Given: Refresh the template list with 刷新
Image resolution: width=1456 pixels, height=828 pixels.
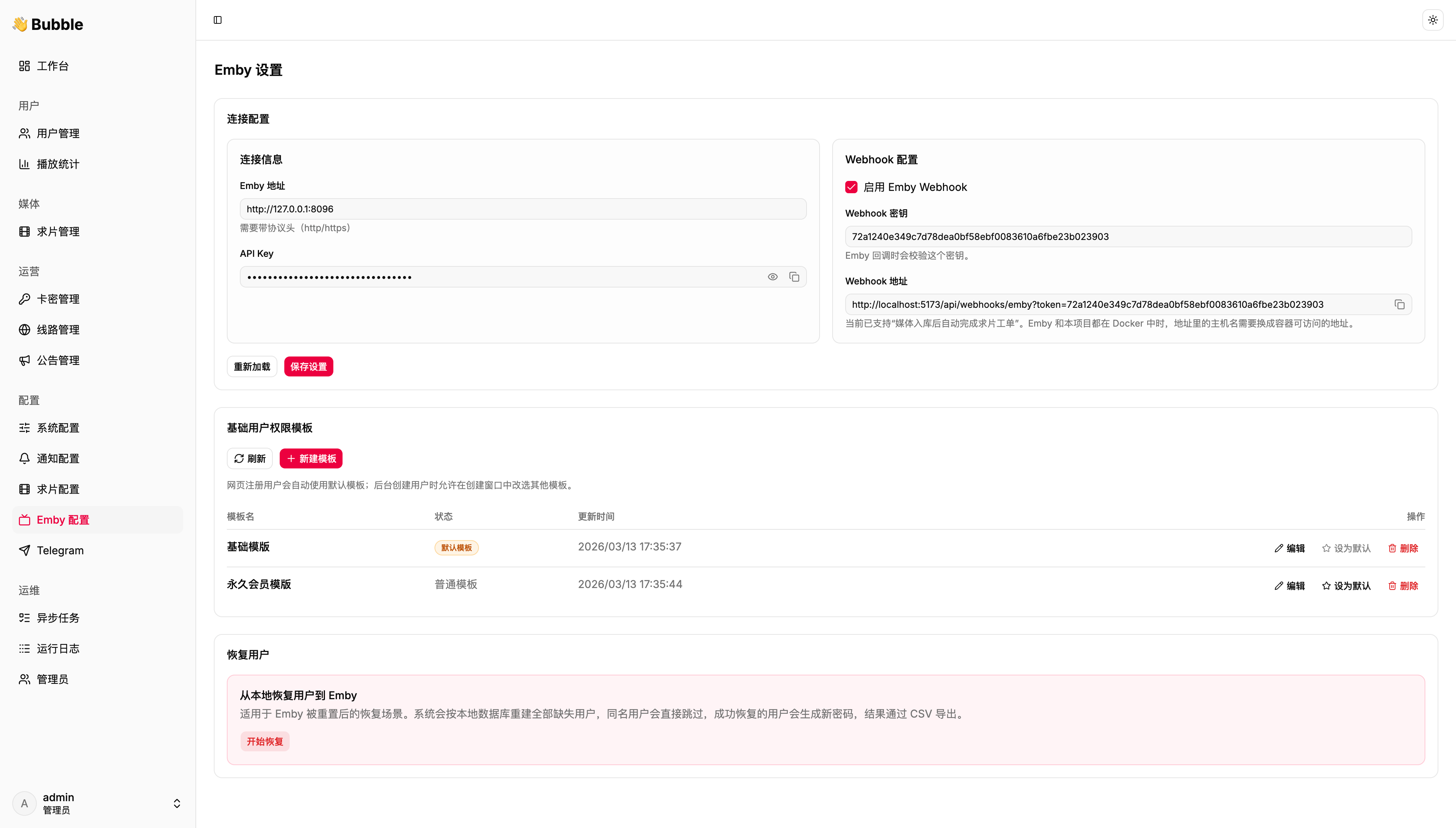Looking at the screenshot, I should click(x=249, y=458).
